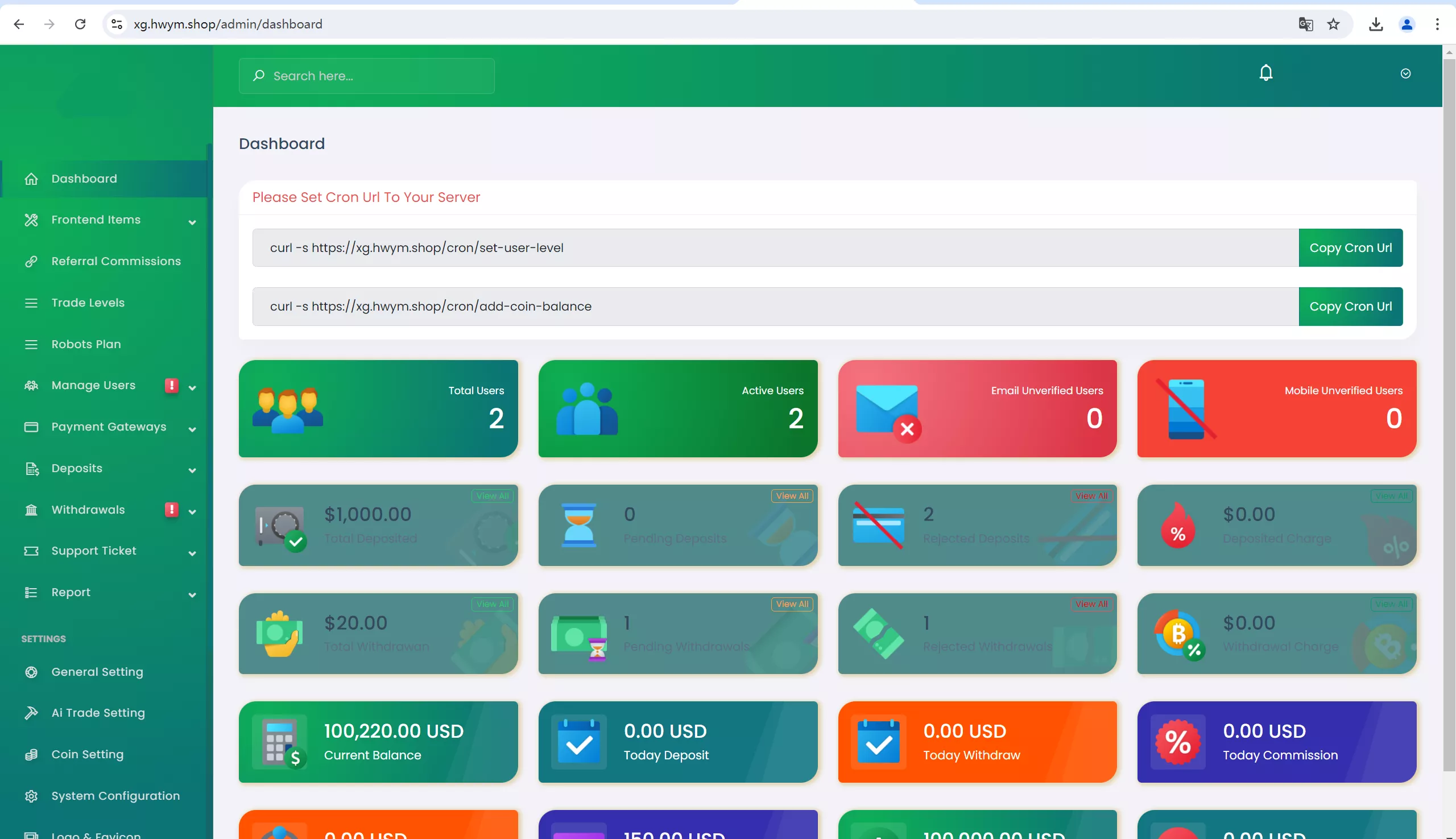Click Copy Cron Url for set-user-level
Image resolution: width=1456 pixels, height=839 pixels.
[1351, 247]
